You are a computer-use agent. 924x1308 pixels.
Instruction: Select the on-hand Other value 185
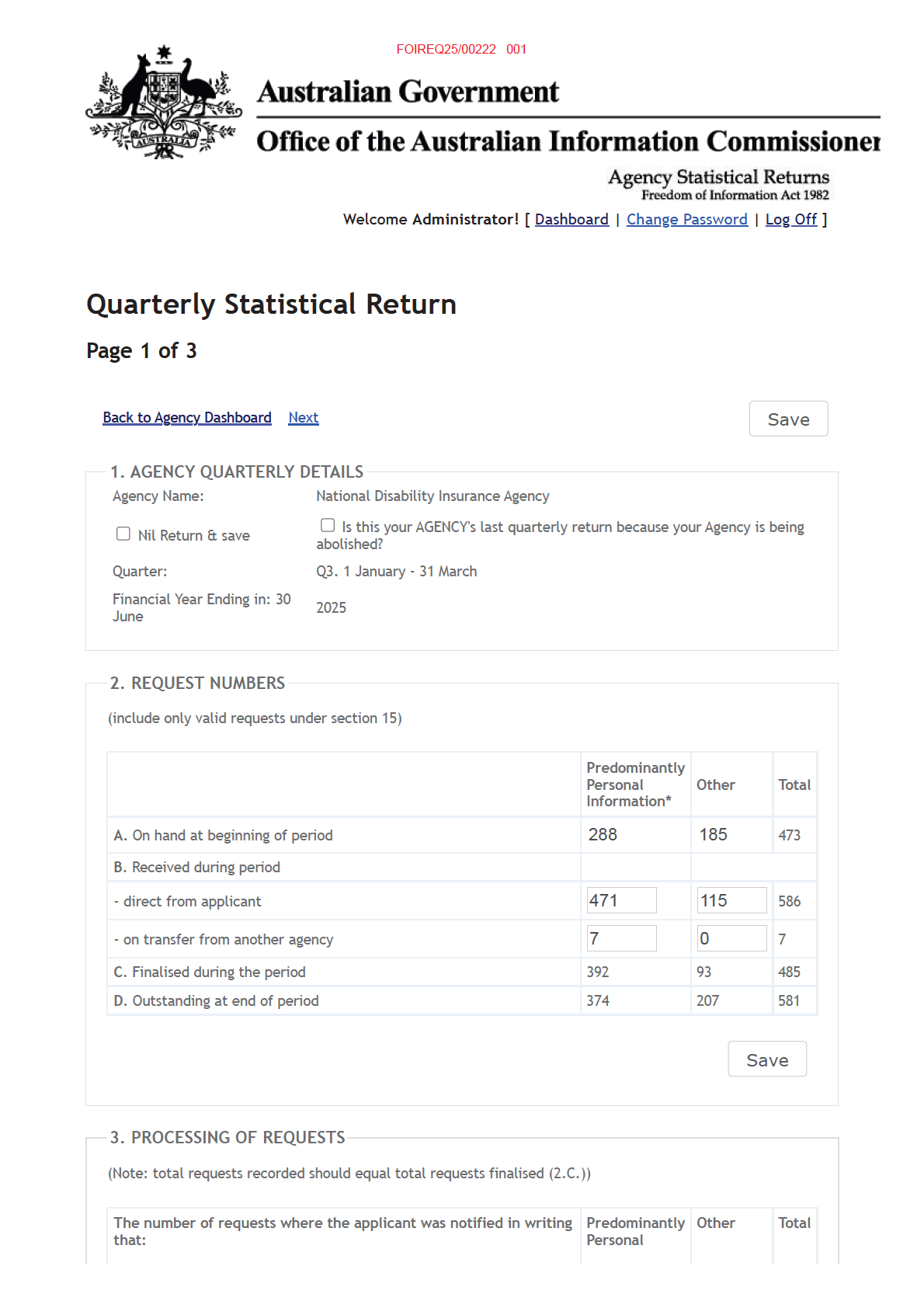click(713, 834)
